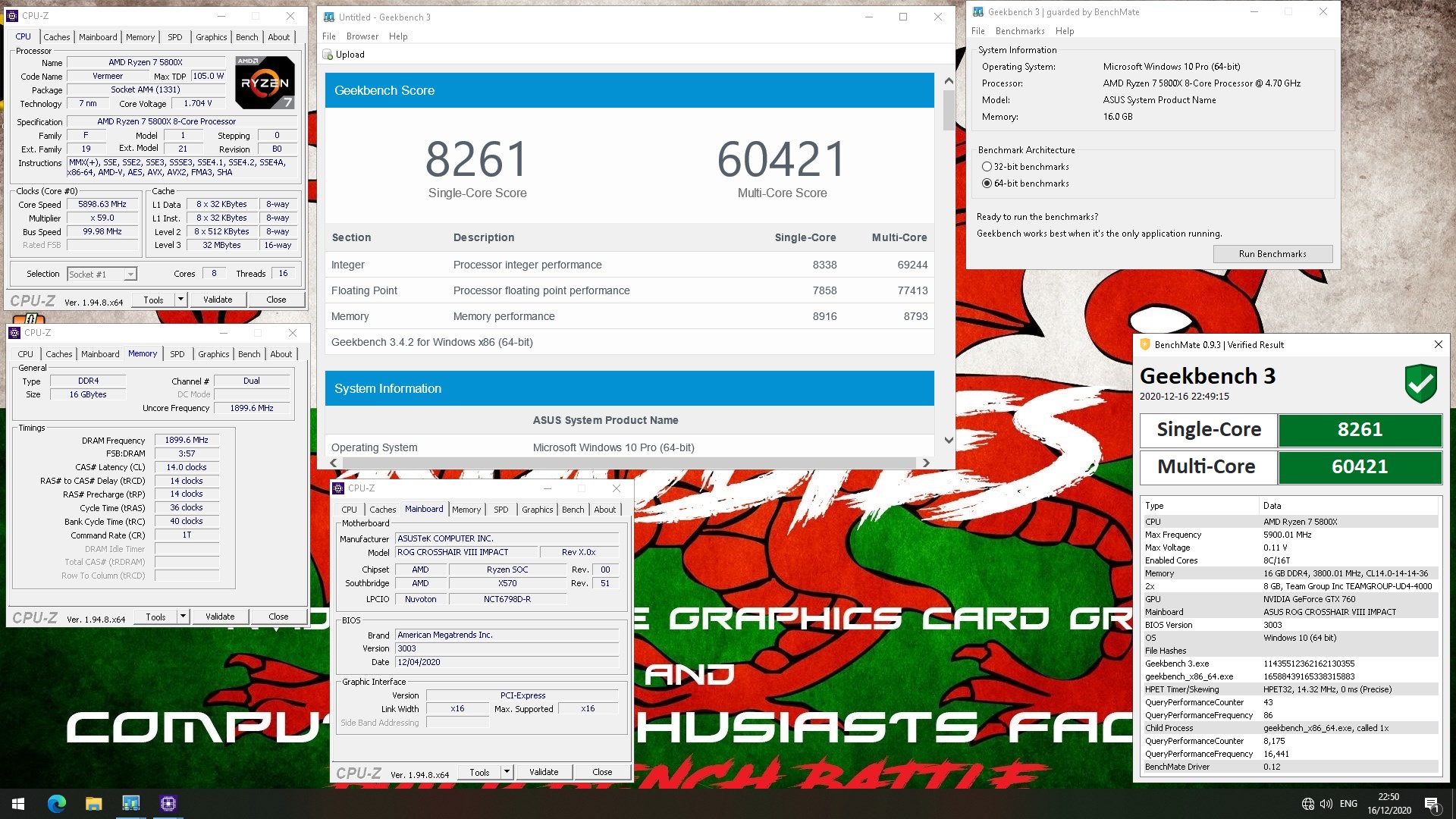
Task: Click BIOS Version row in BenchMate table
Action: click(x=1290, y=625)
